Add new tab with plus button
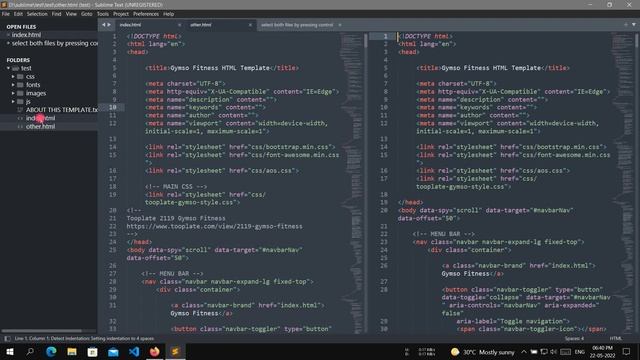 click(x=626, y=24)
